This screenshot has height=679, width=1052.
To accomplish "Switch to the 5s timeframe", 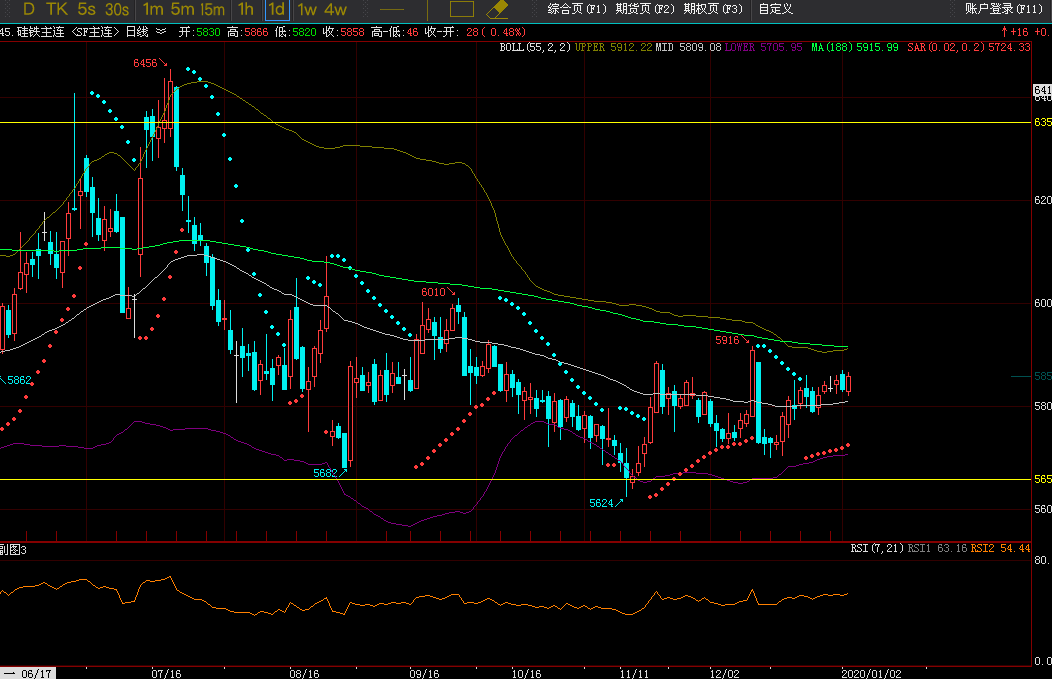I will point(87,9).
